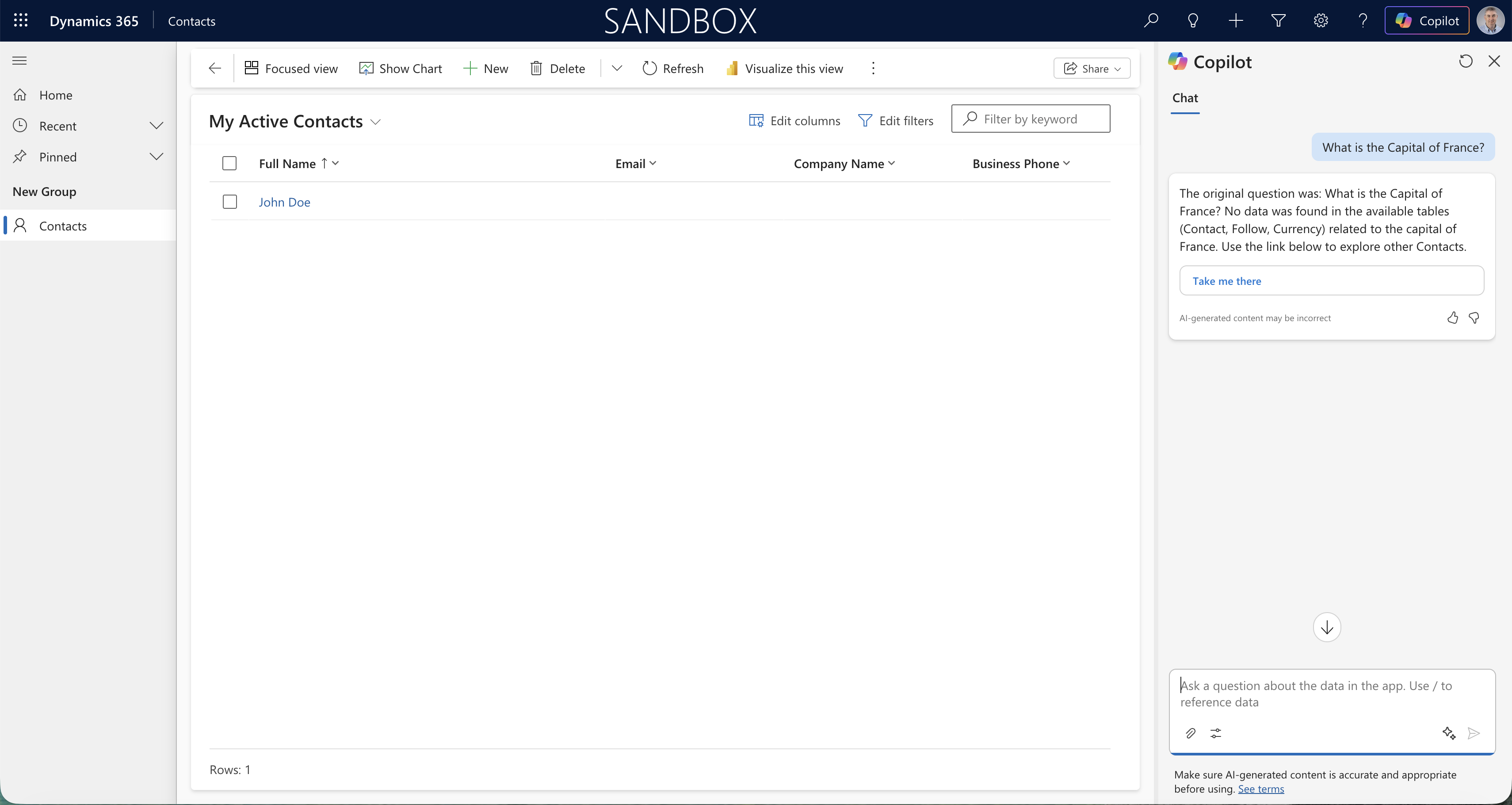Image resolution: width=1512 pixels, height=805 pixels.
Task: Click the 'Rows: 1' status text
Action: point(230,770)
